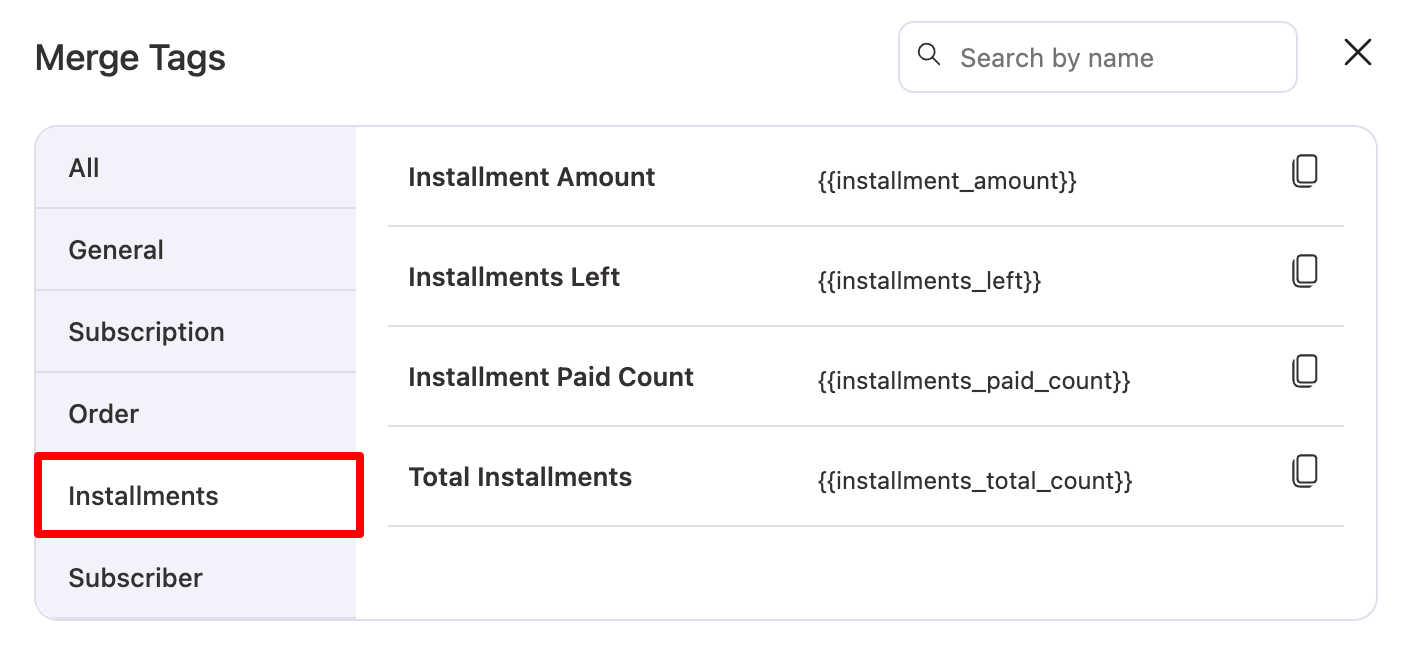Click the Total Installments label
Screen dimensions: 1418x654
point(519,477)
